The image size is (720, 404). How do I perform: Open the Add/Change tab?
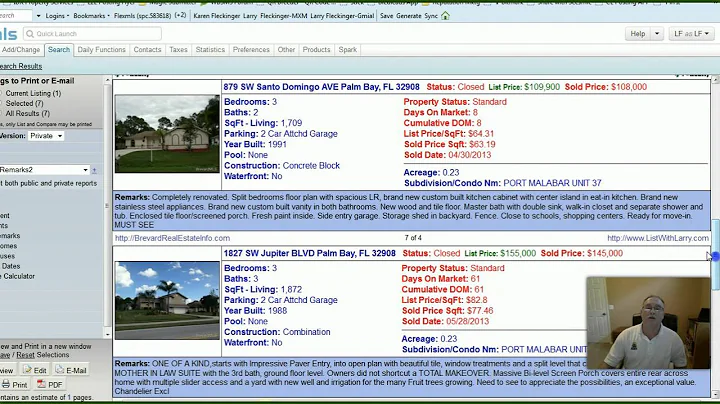point(21,50)
